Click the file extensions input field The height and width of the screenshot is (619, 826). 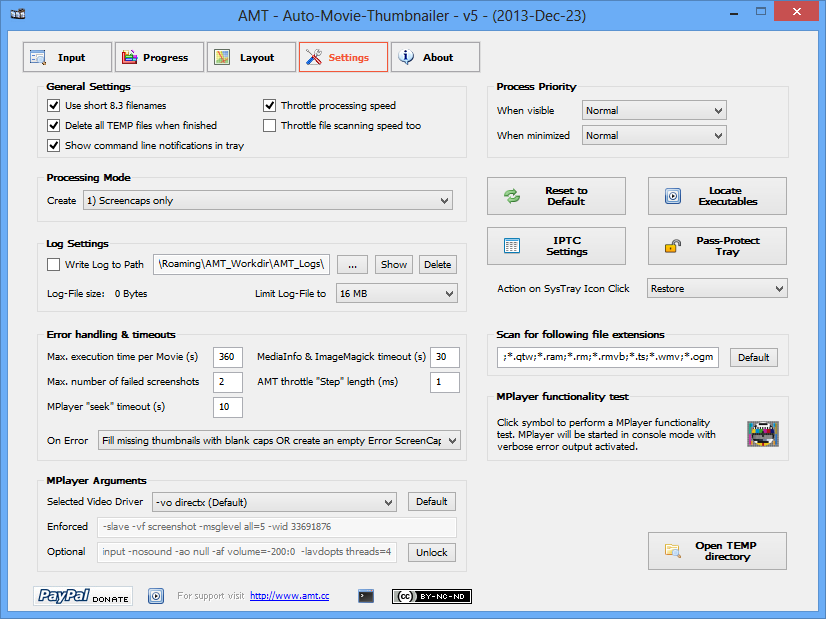click(607, 357)
